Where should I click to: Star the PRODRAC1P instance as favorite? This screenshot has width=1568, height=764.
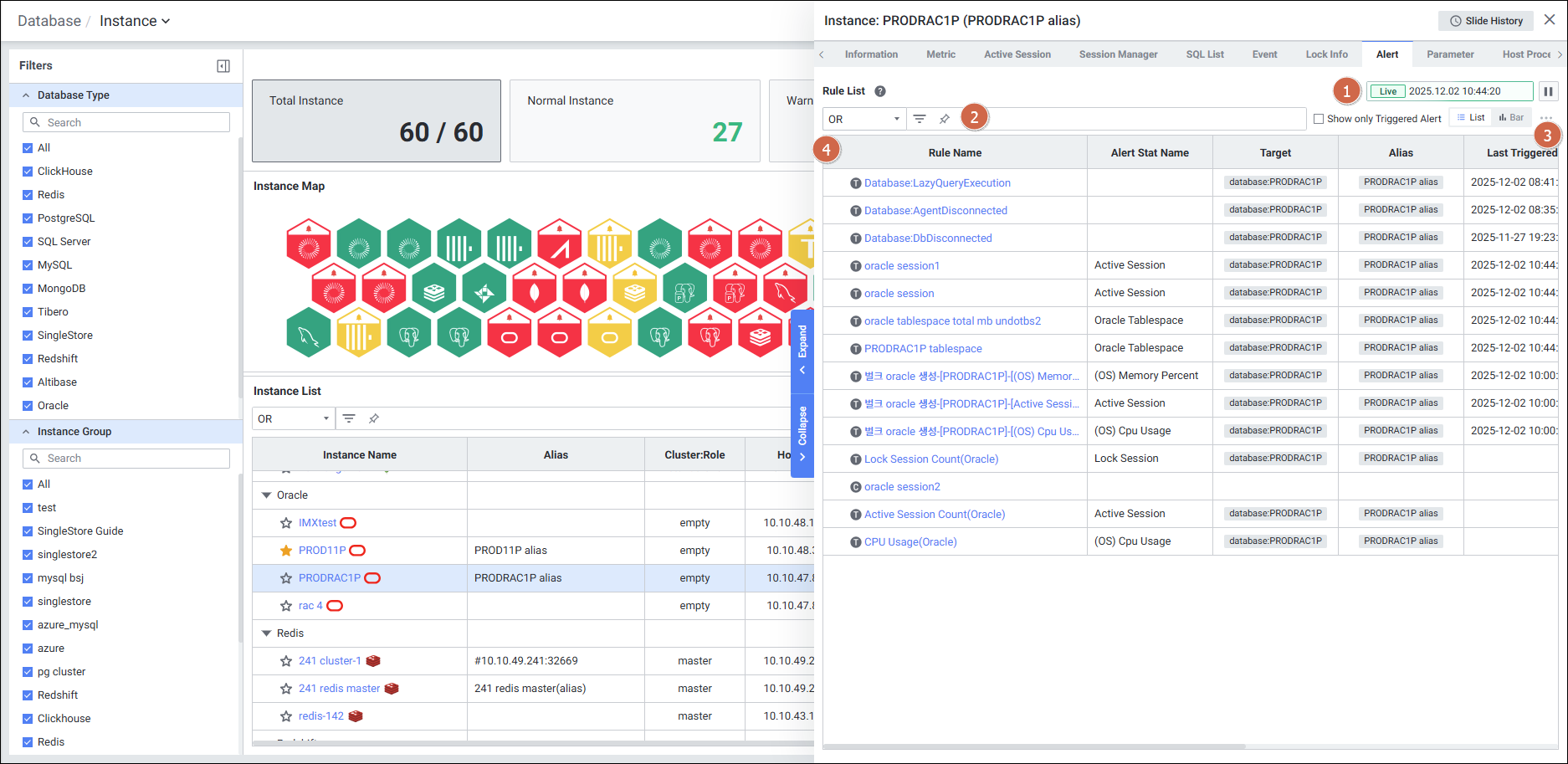click(x=286, y=578)
